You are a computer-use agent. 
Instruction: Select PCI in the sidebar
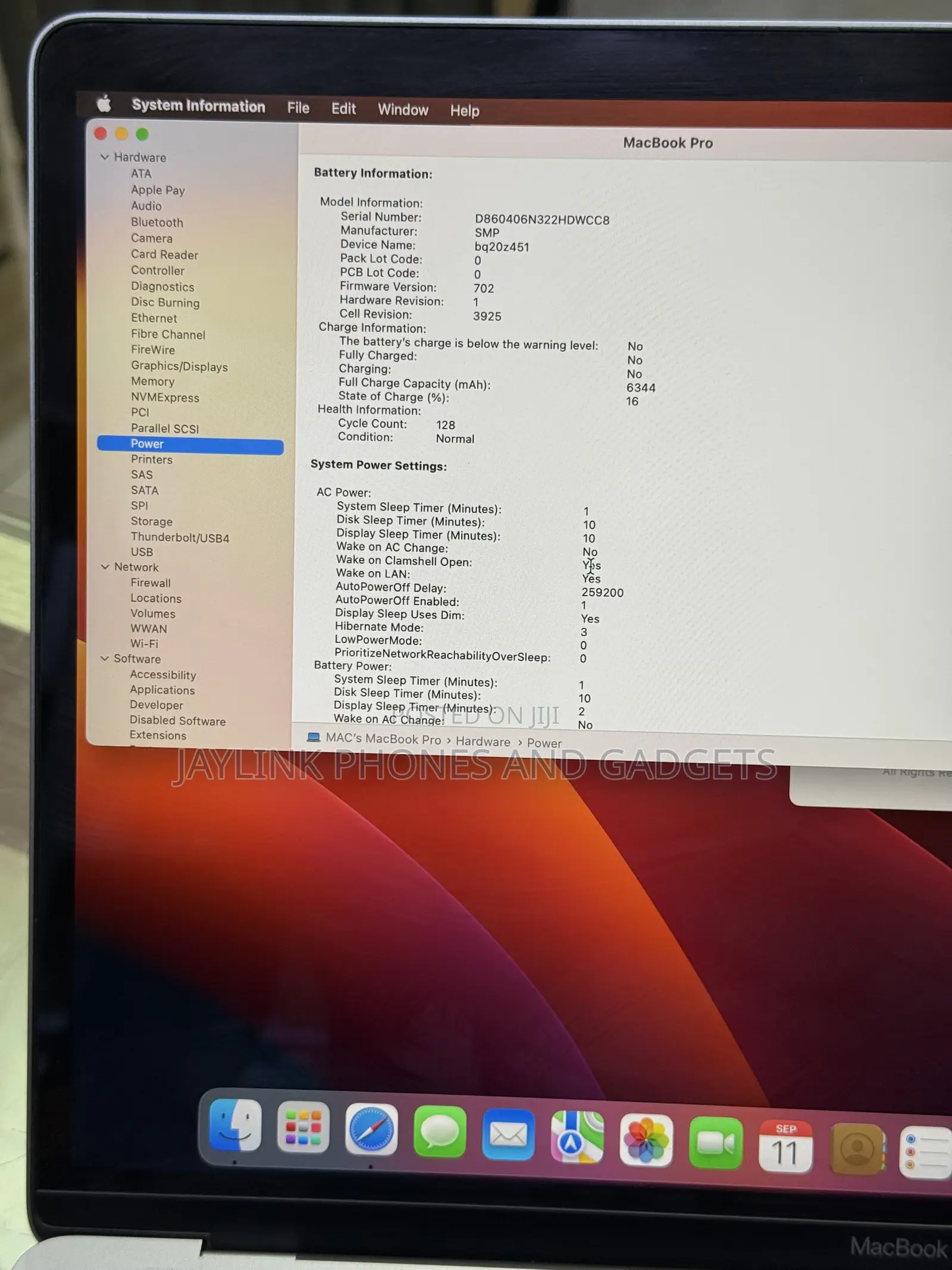coord(140,412)
